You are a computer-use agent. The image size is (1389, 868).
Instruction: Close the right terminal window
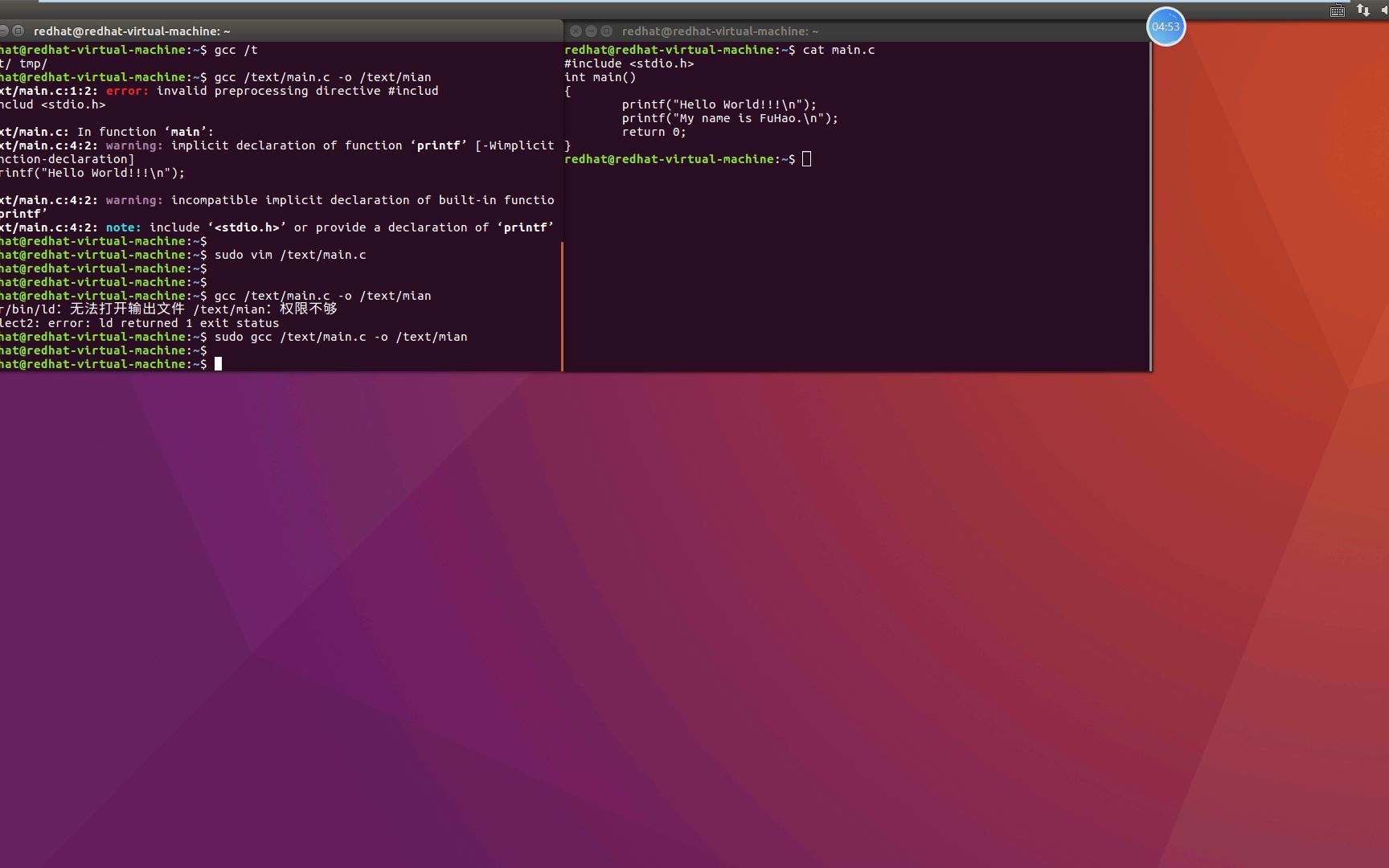576,31
